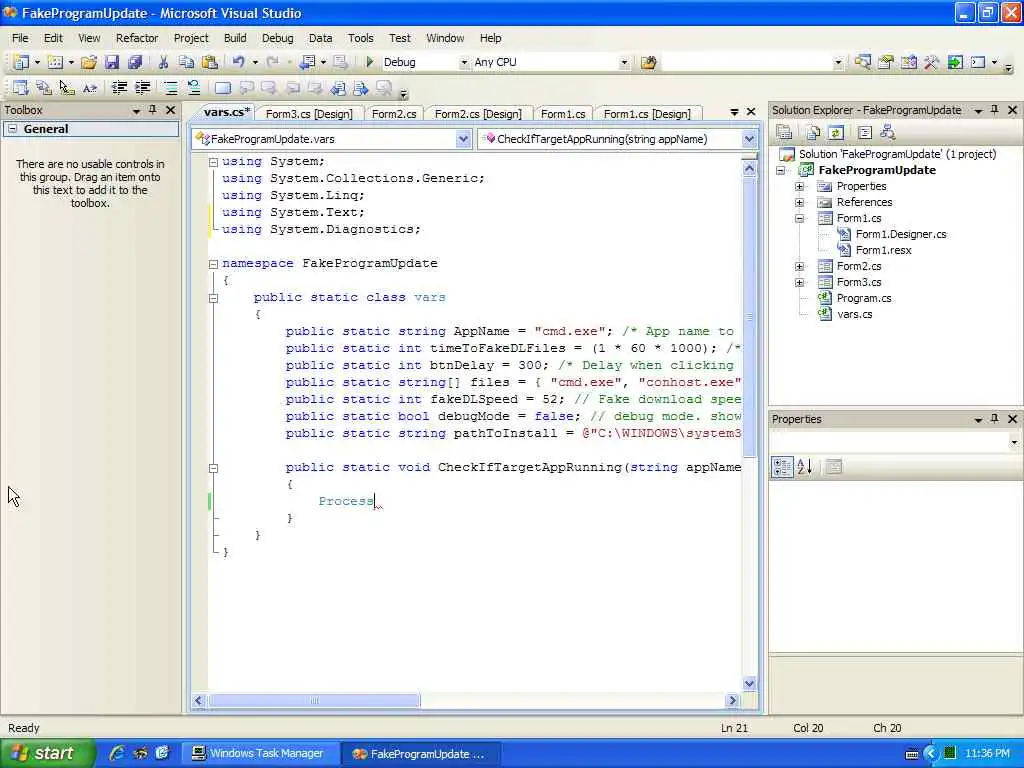Expand the Form3.cs node
1024x768 pixels.
click(x=799, y=282)
